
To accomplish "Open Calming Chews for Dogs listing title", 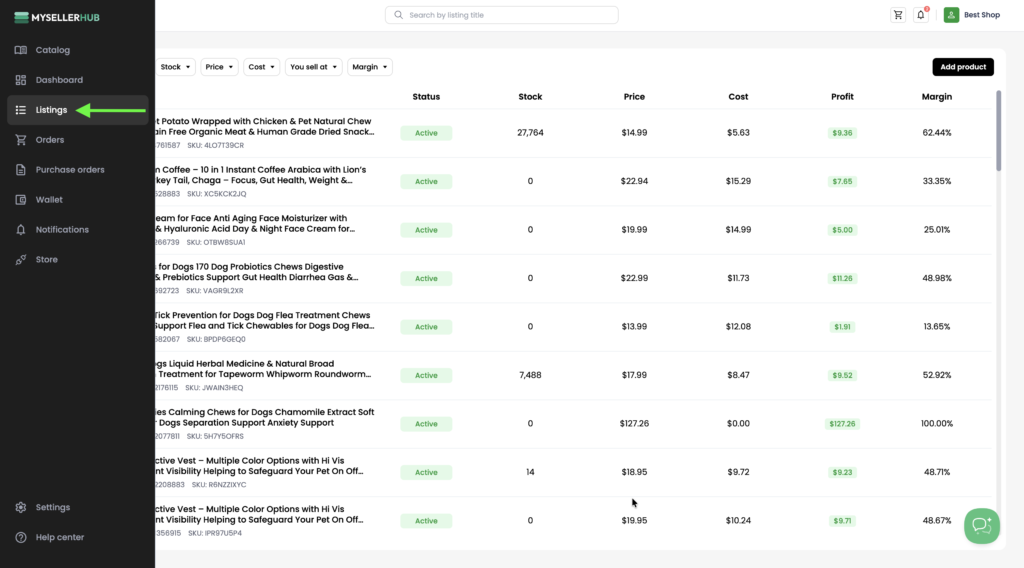I will 264,417.
